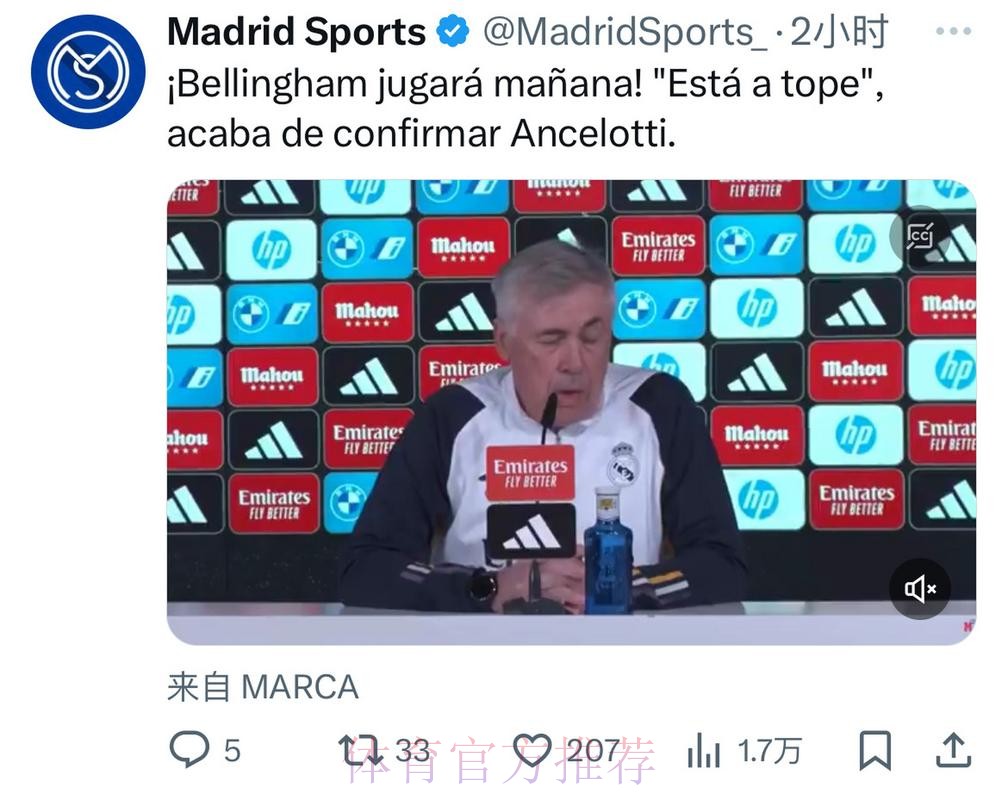Open the Madrid Sports profile avatar
The width and height of the screenshot is (1008, 800).
point(88,71)
